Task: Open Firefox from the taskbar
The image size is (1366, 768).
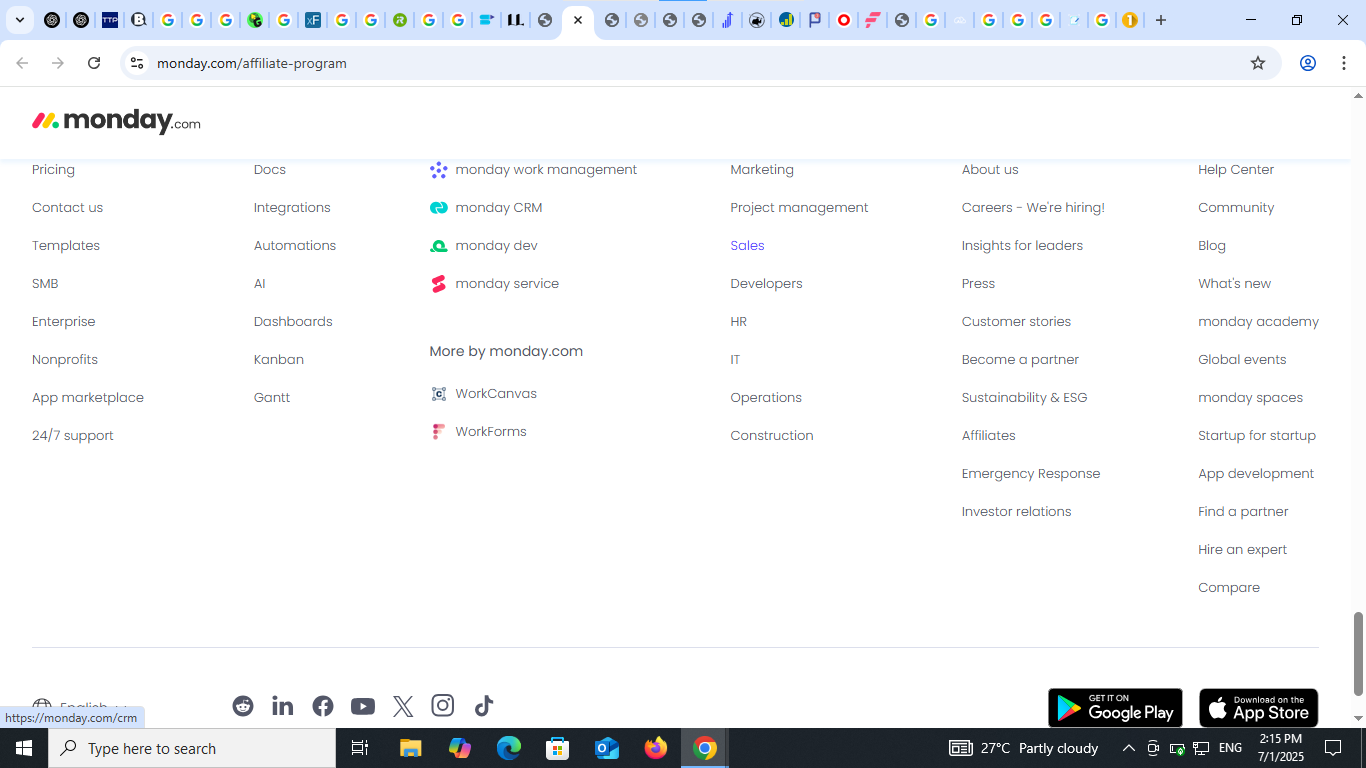Action: [x=656, y=748]
